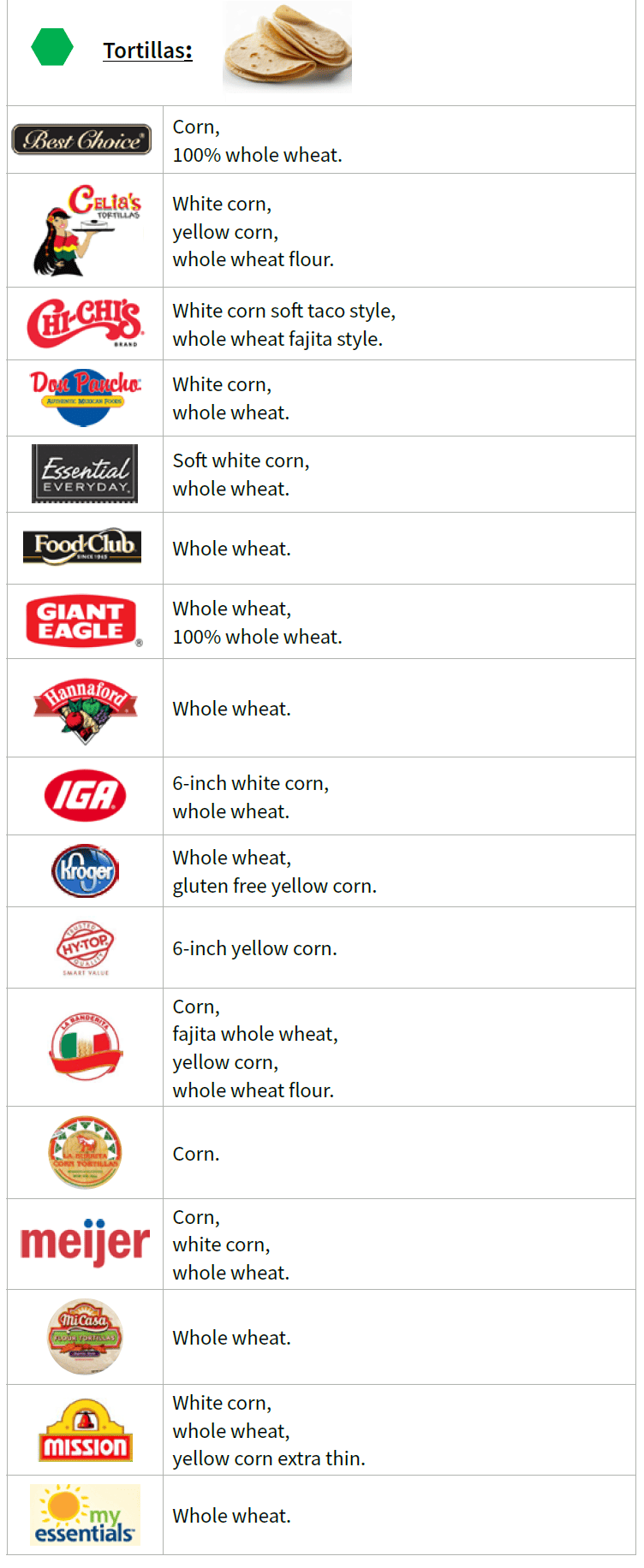
Task: Select the Don Pancho logo
Action: (85, 397)
